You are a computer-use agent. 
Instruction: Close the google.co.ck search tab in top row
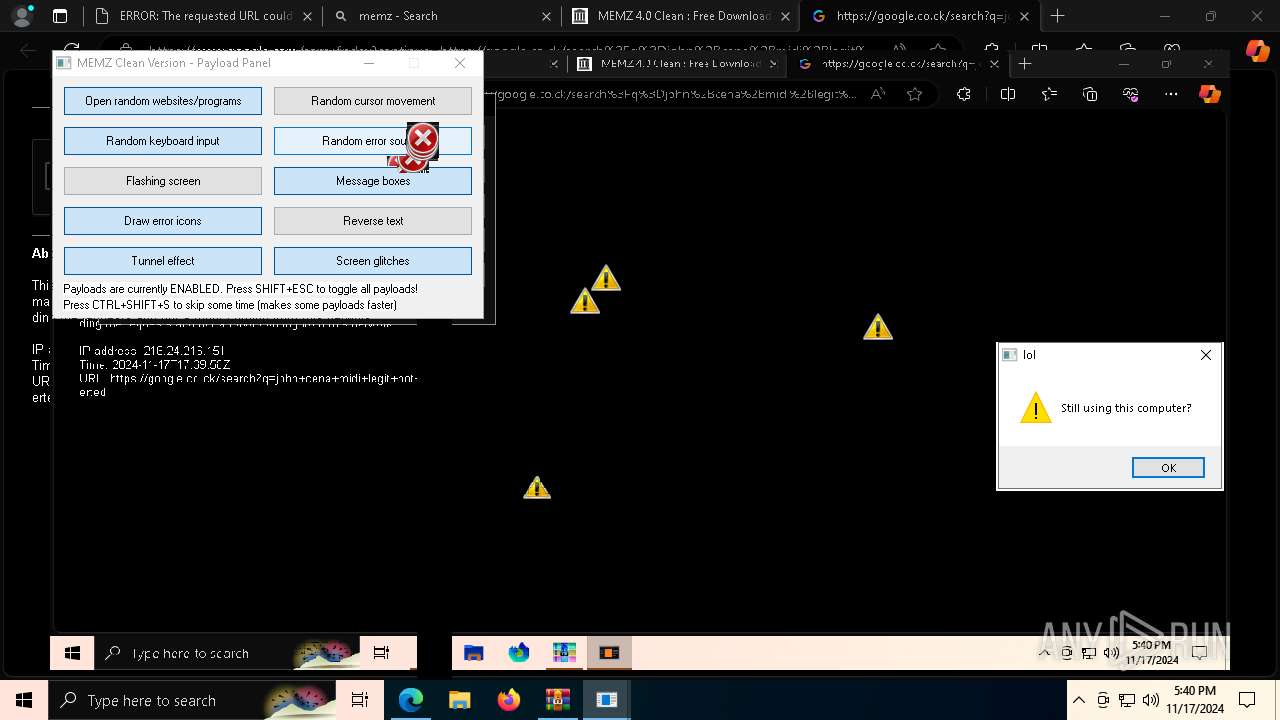[1024, 16]
